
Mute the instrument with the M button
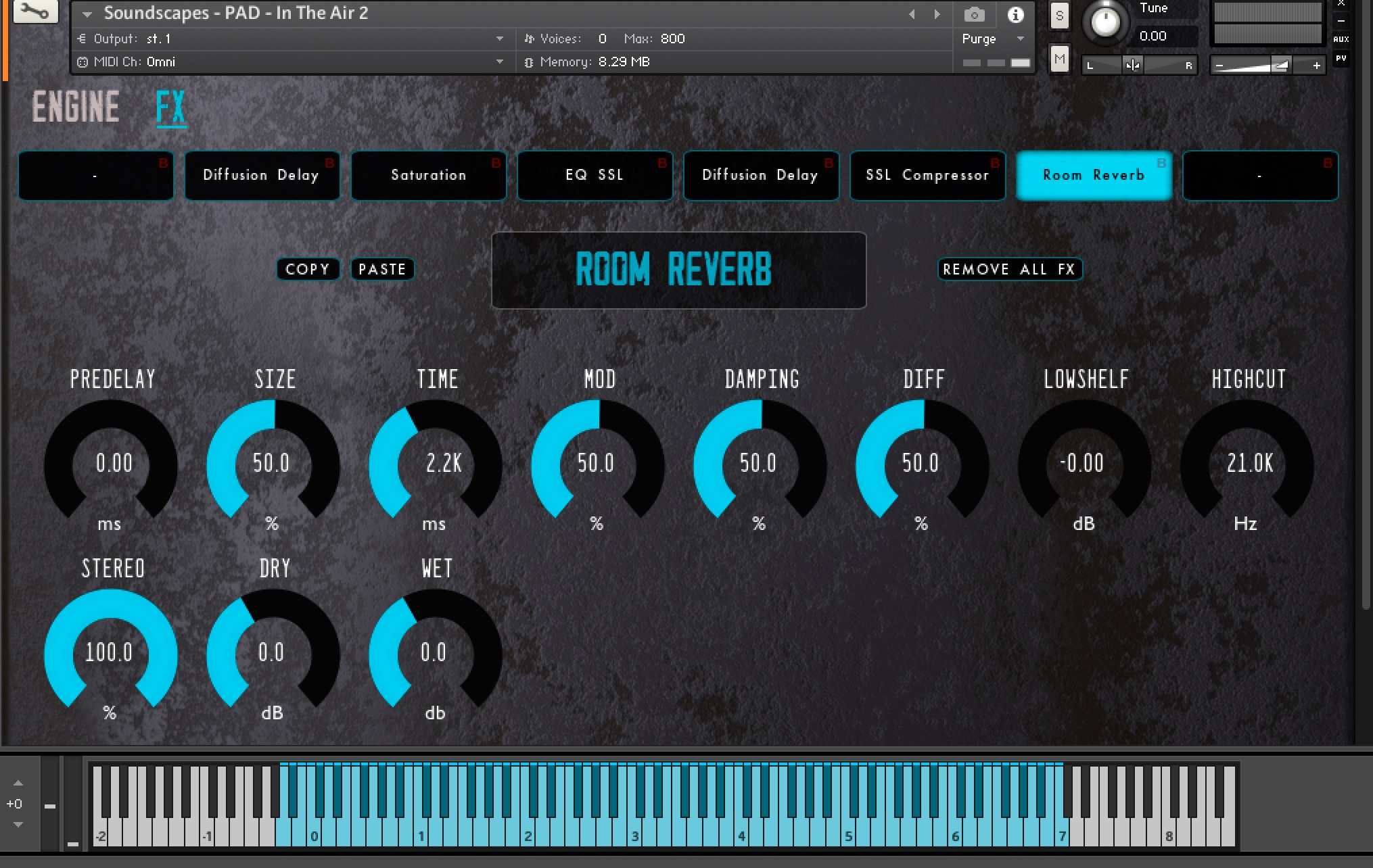pos(1059,59)
